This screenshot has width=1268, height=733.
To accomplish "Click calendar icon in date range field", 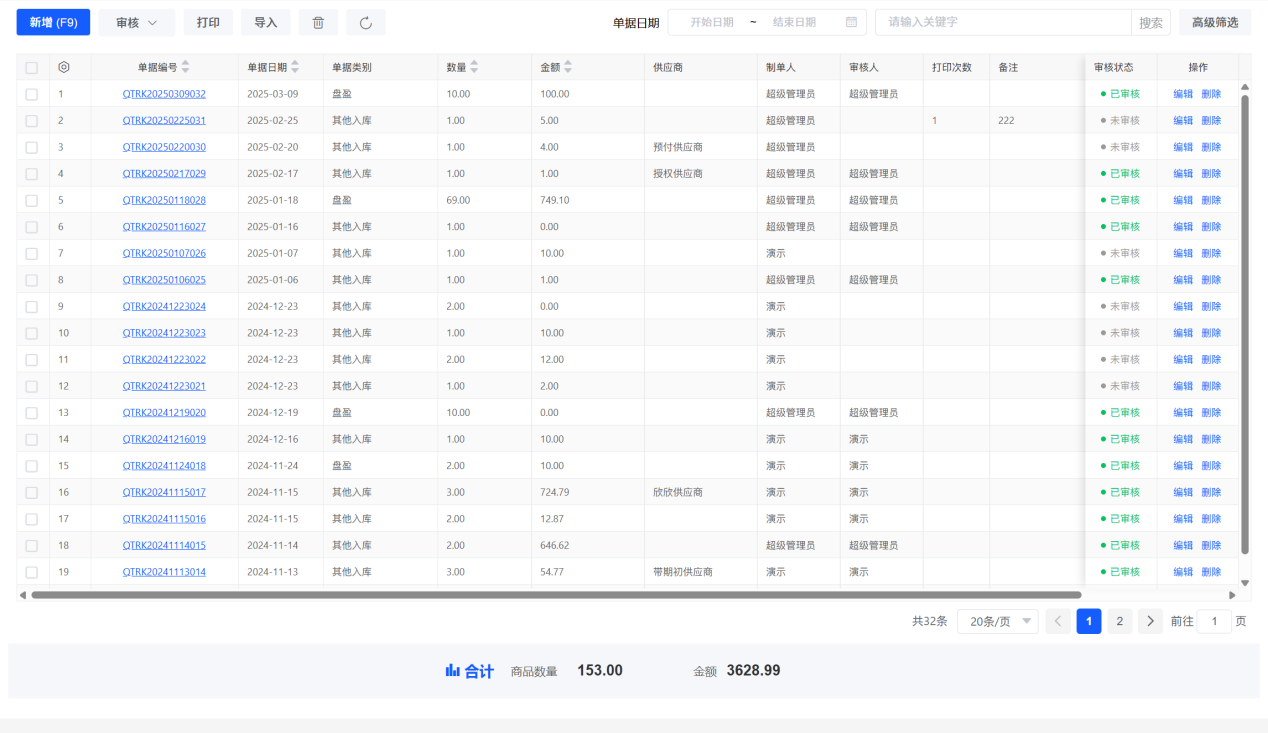I will [x=851, y=22].
